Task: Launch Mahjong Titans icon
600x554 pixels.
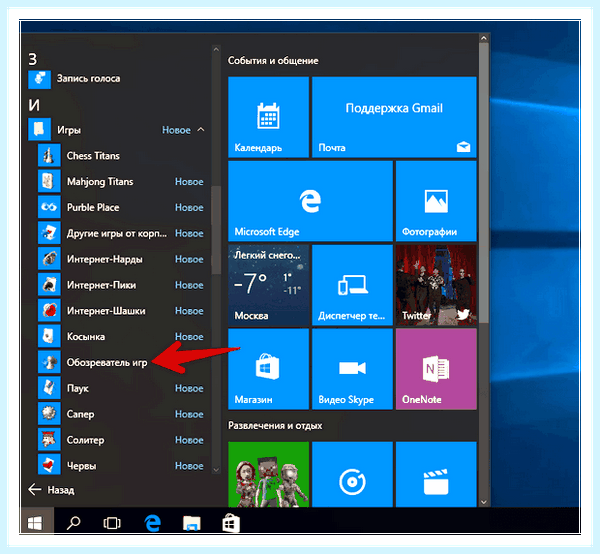Action: coord(49,181)
